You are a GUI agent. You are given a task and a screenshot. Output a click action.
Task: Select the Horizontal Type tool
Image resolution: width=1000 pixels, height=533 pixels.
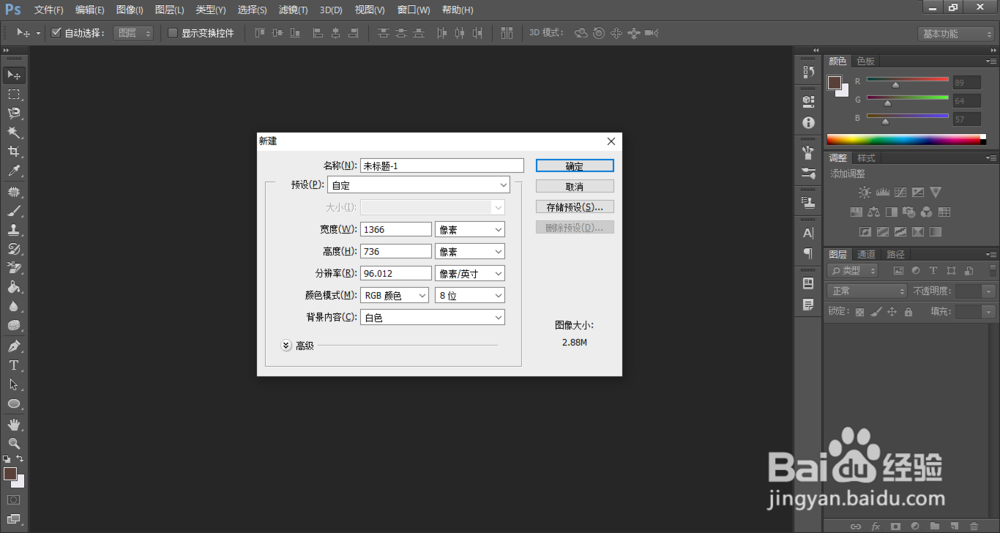tap(13, 365)
